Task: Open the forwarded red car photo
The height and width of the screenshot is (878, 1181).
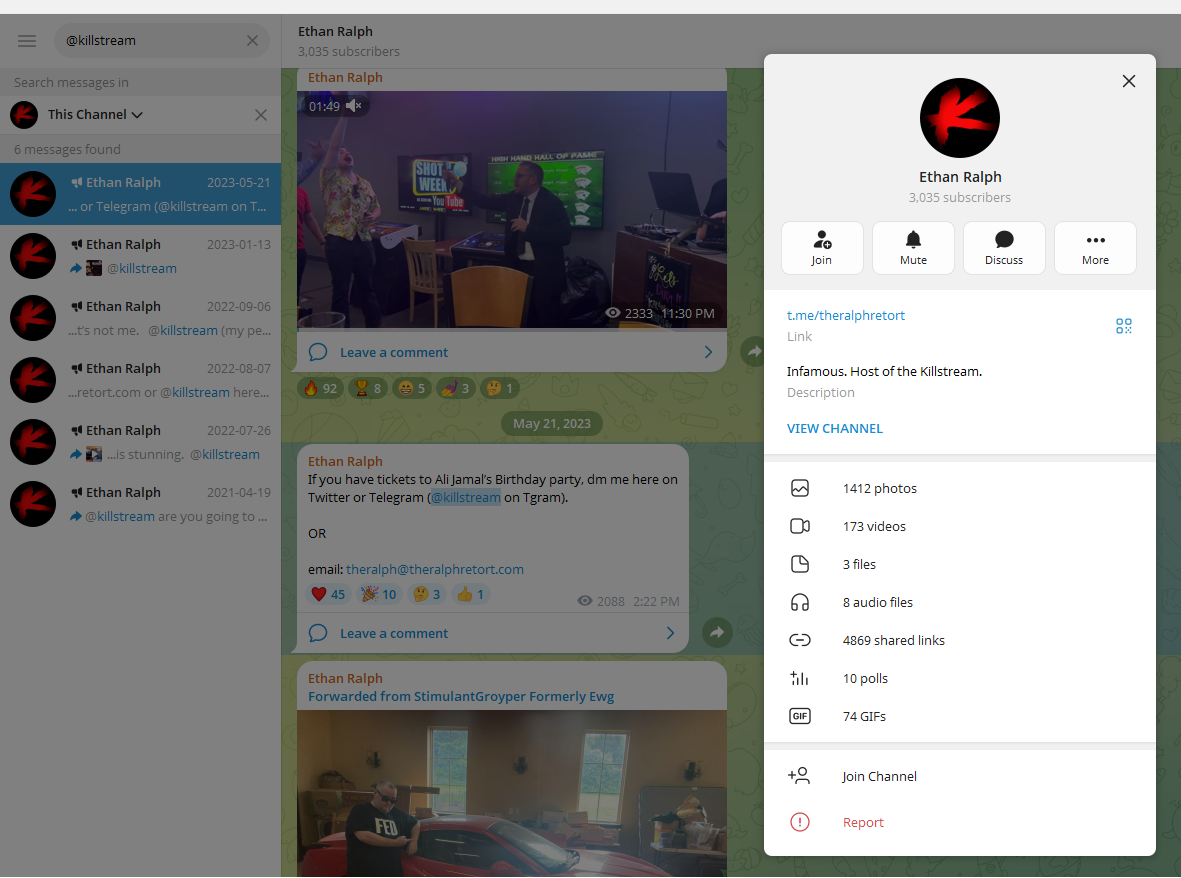Action: click(x=511, y=793)
